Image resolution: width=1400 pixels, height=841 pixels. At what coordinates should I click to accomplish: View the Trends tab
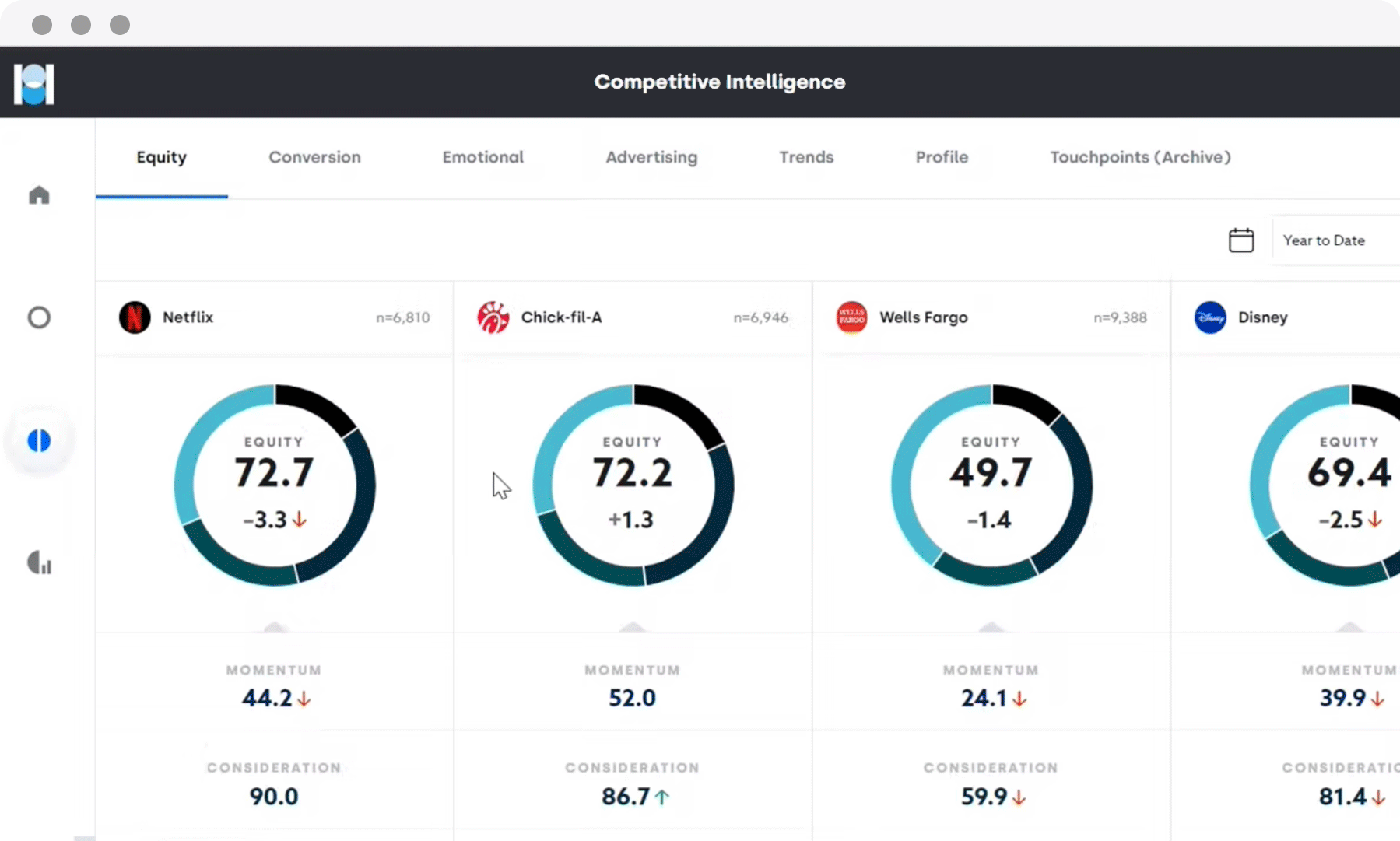806,157
